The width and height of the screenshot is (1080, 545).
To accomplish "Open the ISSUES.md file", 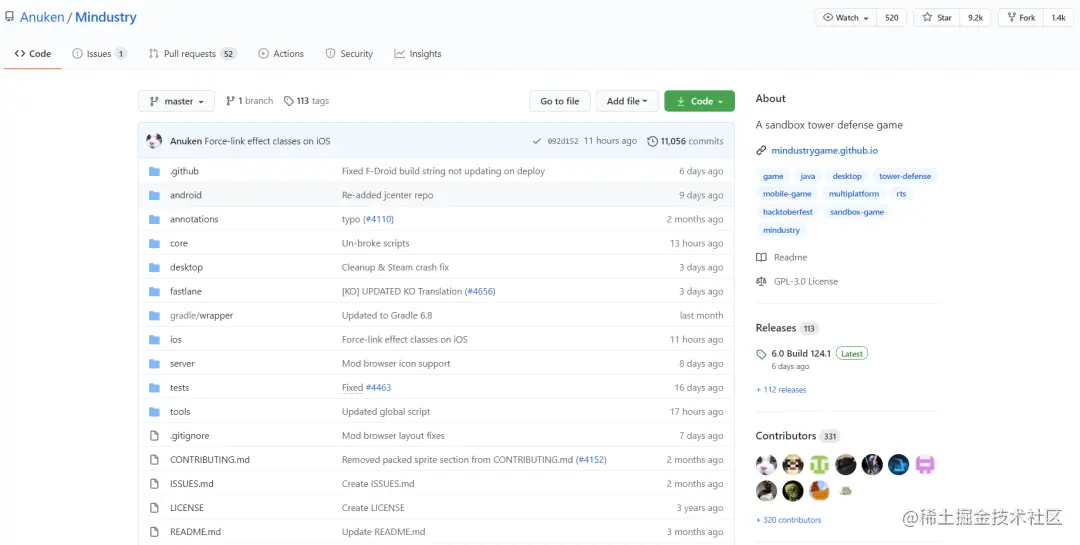I will (x=191, y=484).
